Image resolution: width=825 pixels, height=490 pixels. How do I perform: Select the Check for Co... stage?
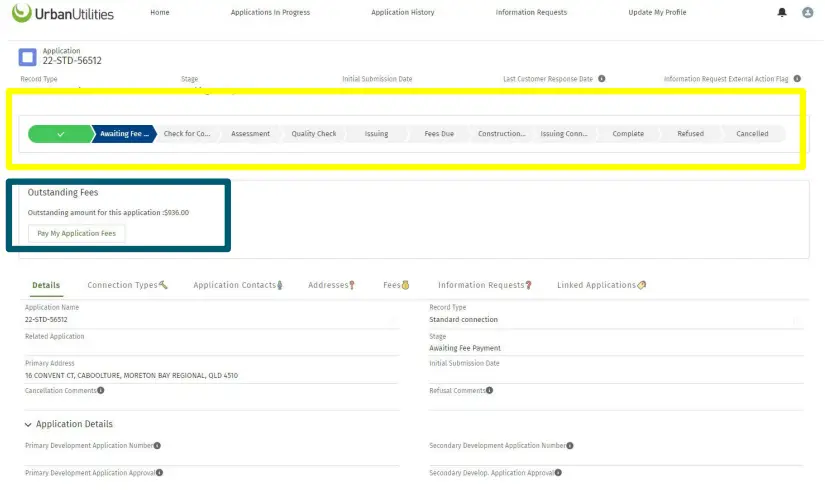tap(187, 134)
